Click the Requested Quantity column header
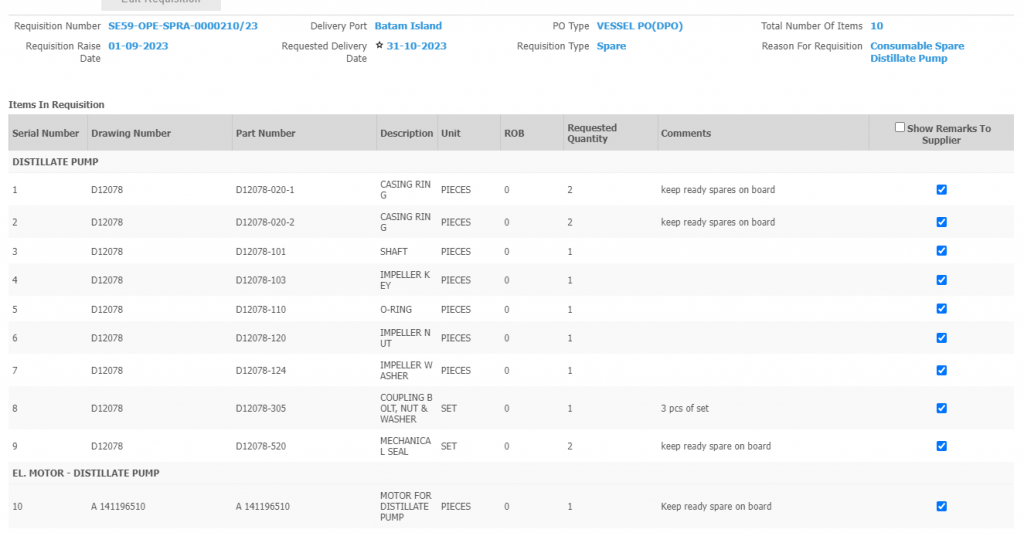Viewport: 1024px width, 536px height. click(592, 133)
